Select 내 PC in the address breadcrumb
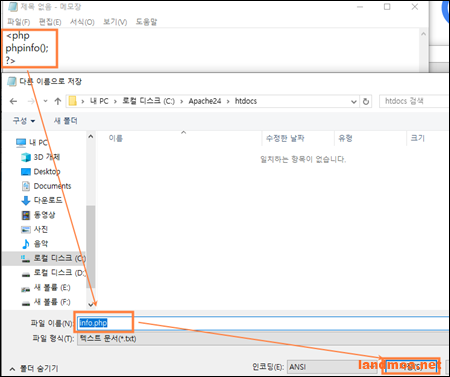This screenshot has height=377, width=450. [99, 101]
